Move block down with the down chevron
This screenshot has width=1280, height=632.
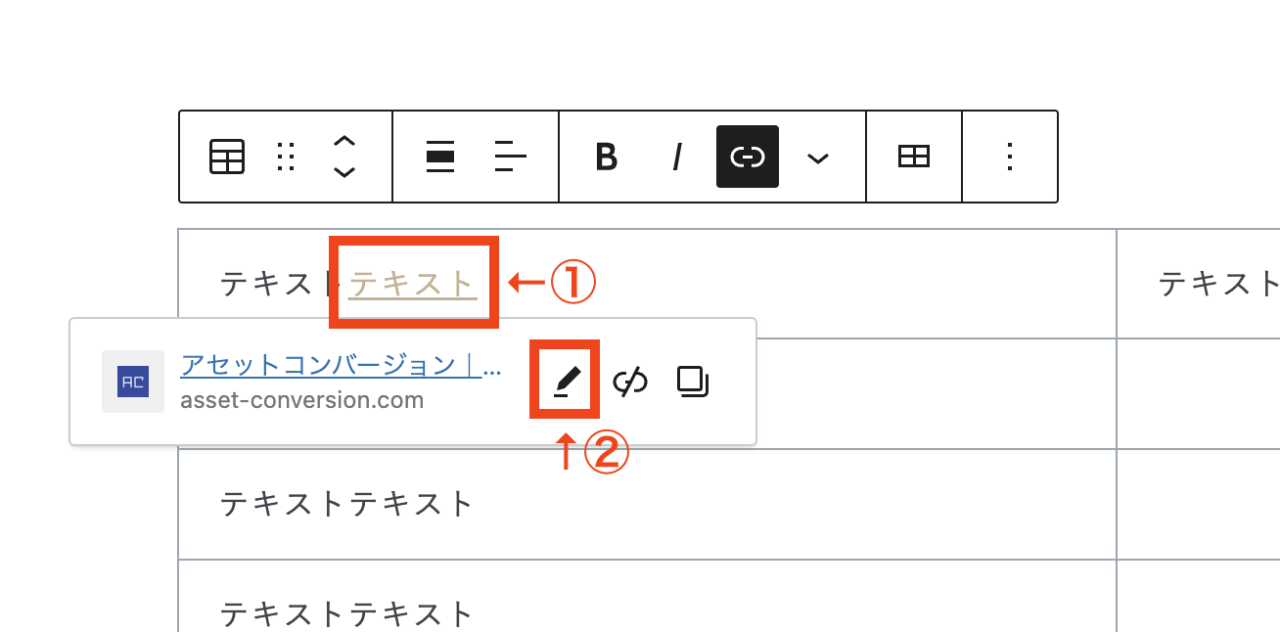344,172
